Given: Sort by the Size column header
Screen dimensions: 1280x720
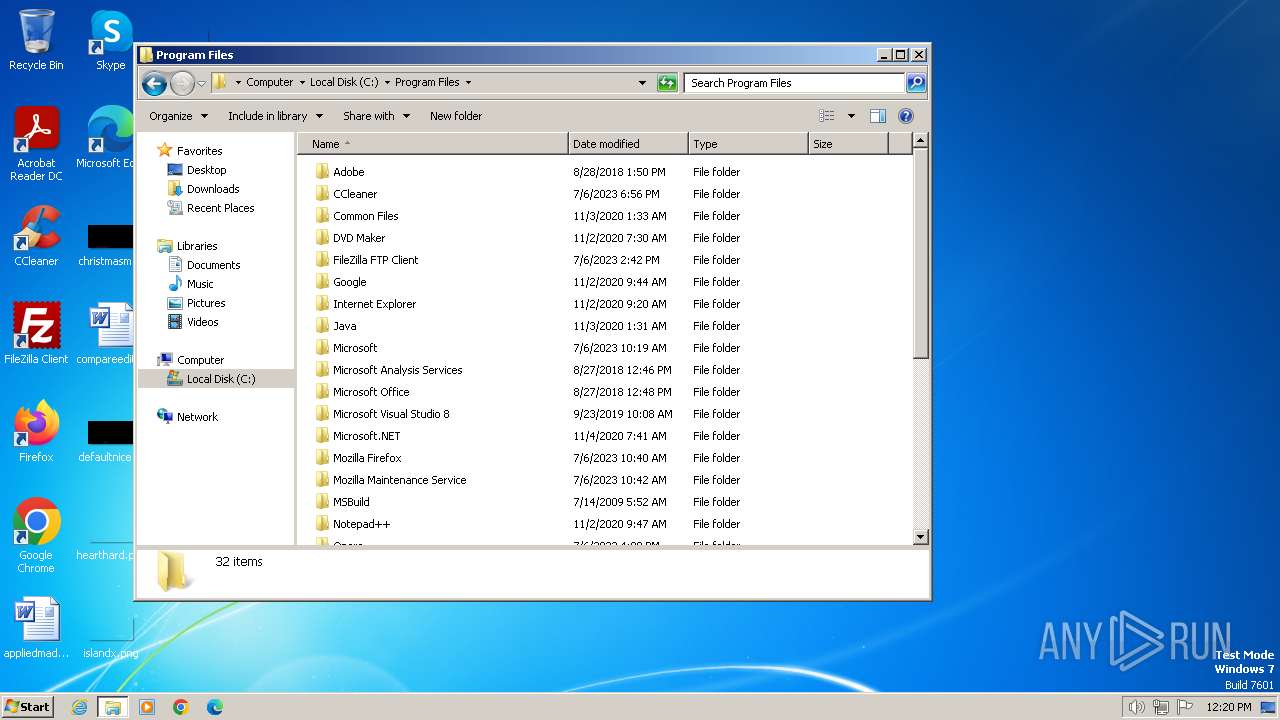Looking at the screenshot, I should pos(848,144).
